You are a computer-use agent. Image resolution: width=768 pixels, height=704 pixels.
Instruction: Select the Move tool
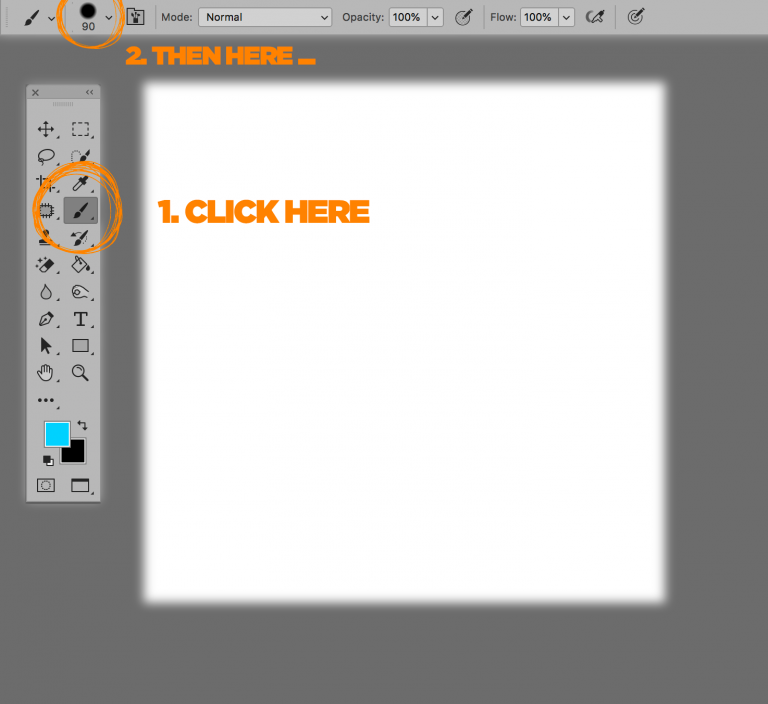tap(46, 129)
